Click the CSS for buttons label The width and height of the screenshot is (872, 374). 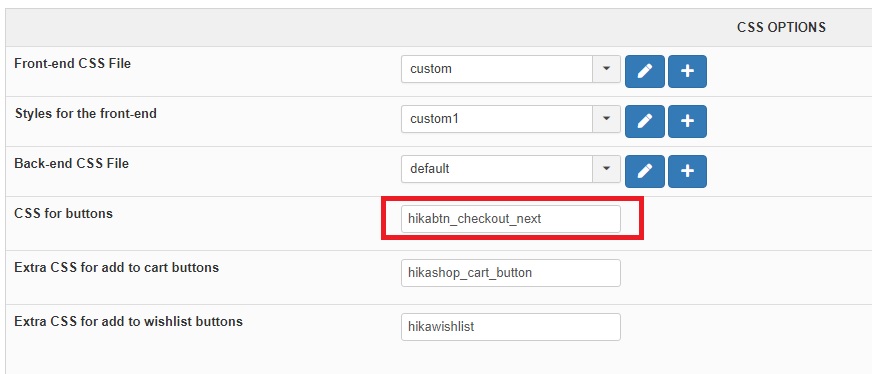click(x=63, y=213)
